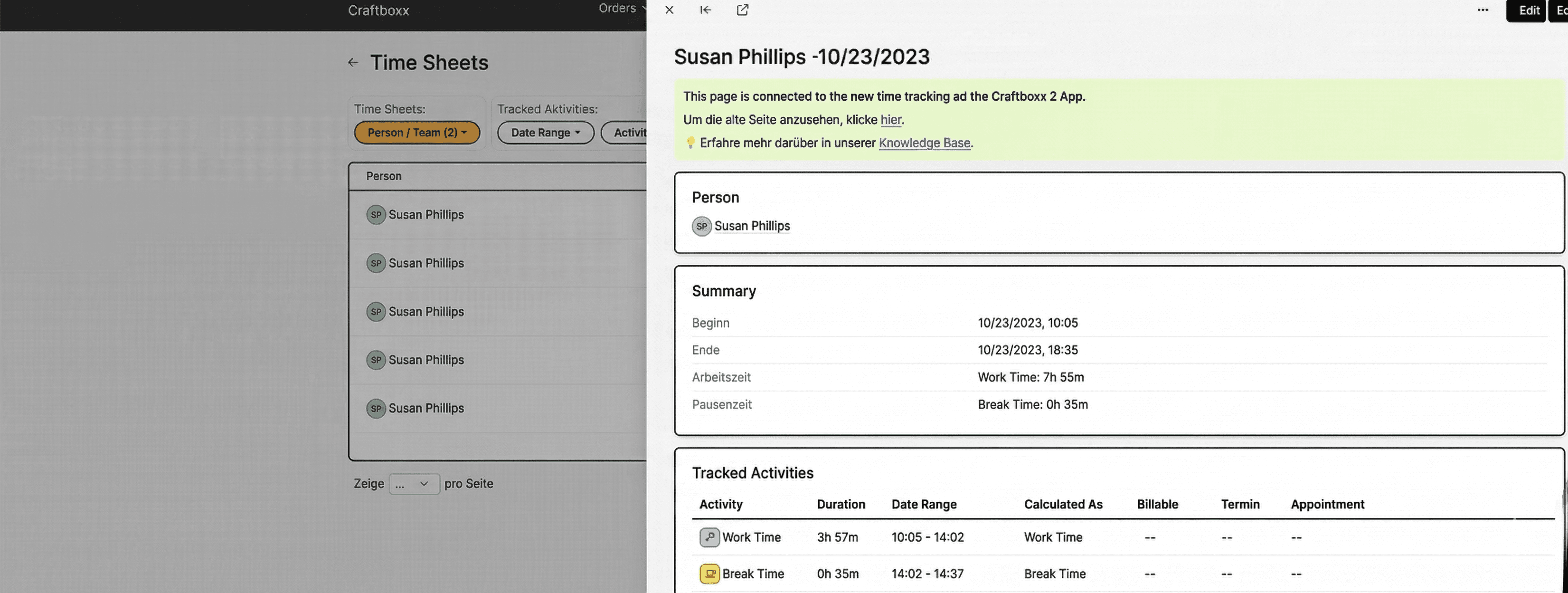Click the Duration column header
Image resolution: width=1568 pixels, height=593 pixels.
pyautogui.click(x=841, y=504)
